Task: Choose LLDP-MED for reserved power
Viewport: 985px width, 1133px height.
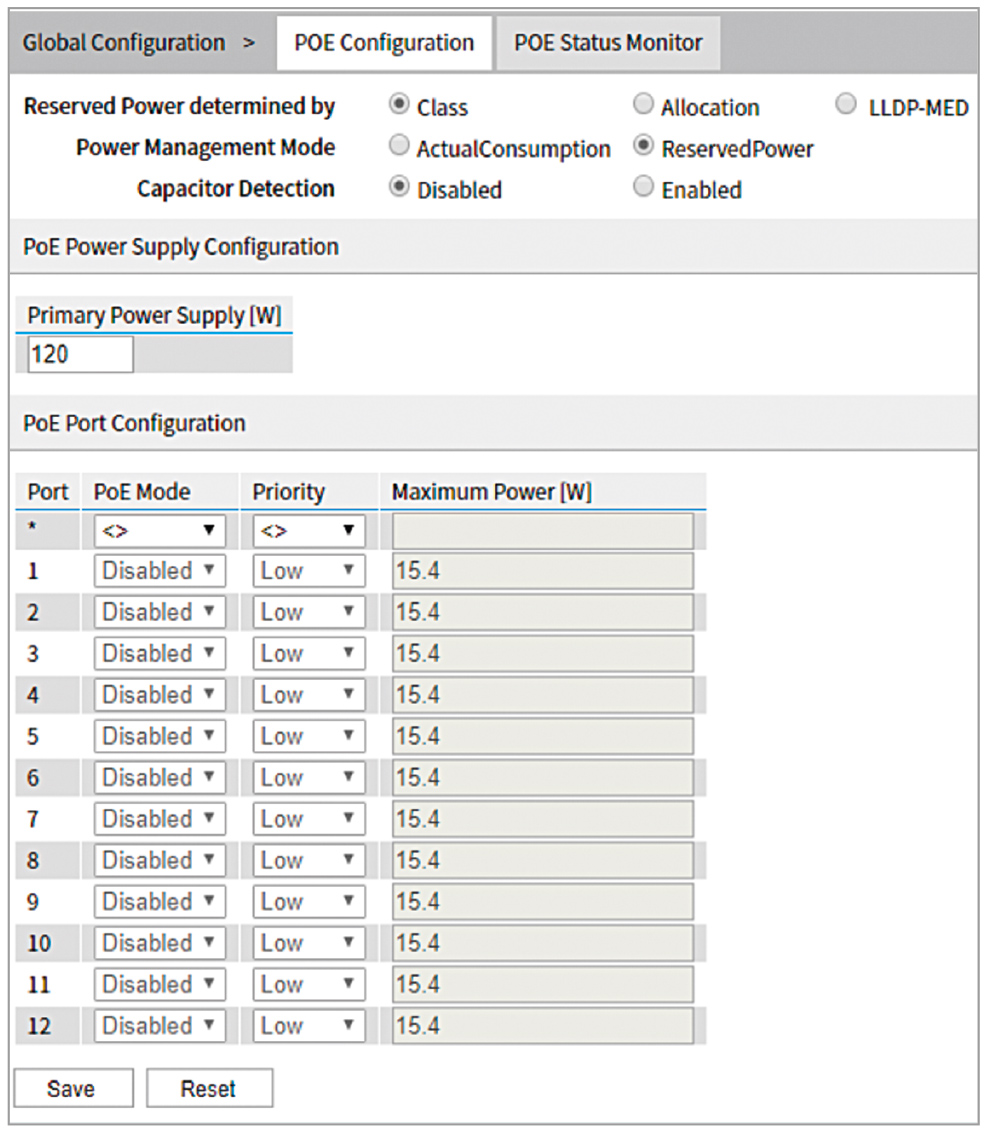Action: coord(847,105)
